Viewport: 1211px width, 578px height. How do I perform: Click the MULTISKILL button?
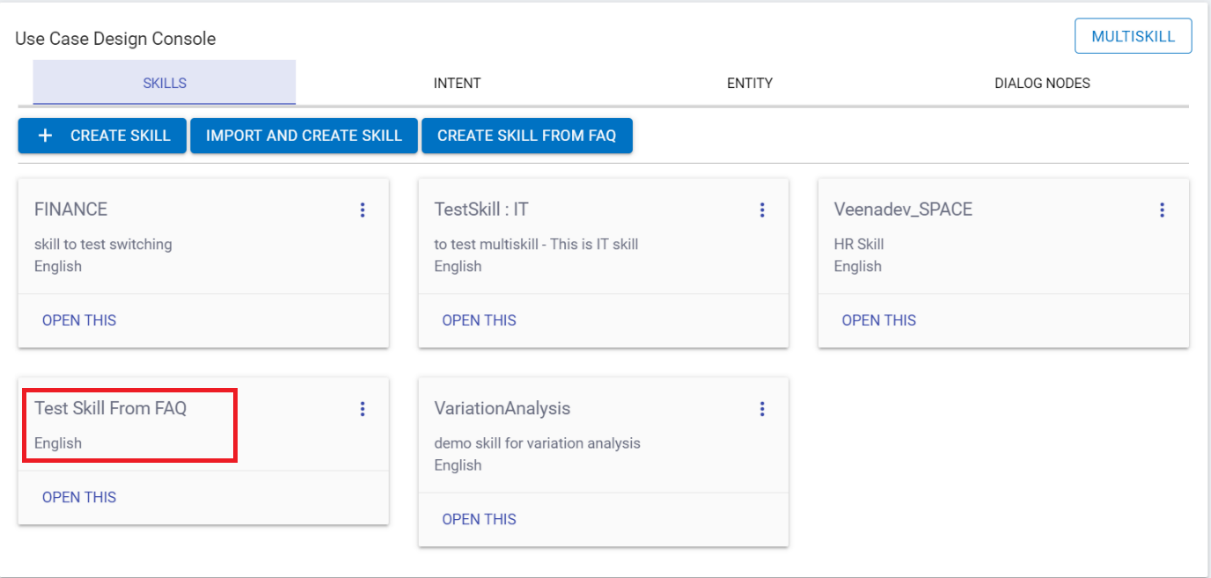click(1133, 37)
